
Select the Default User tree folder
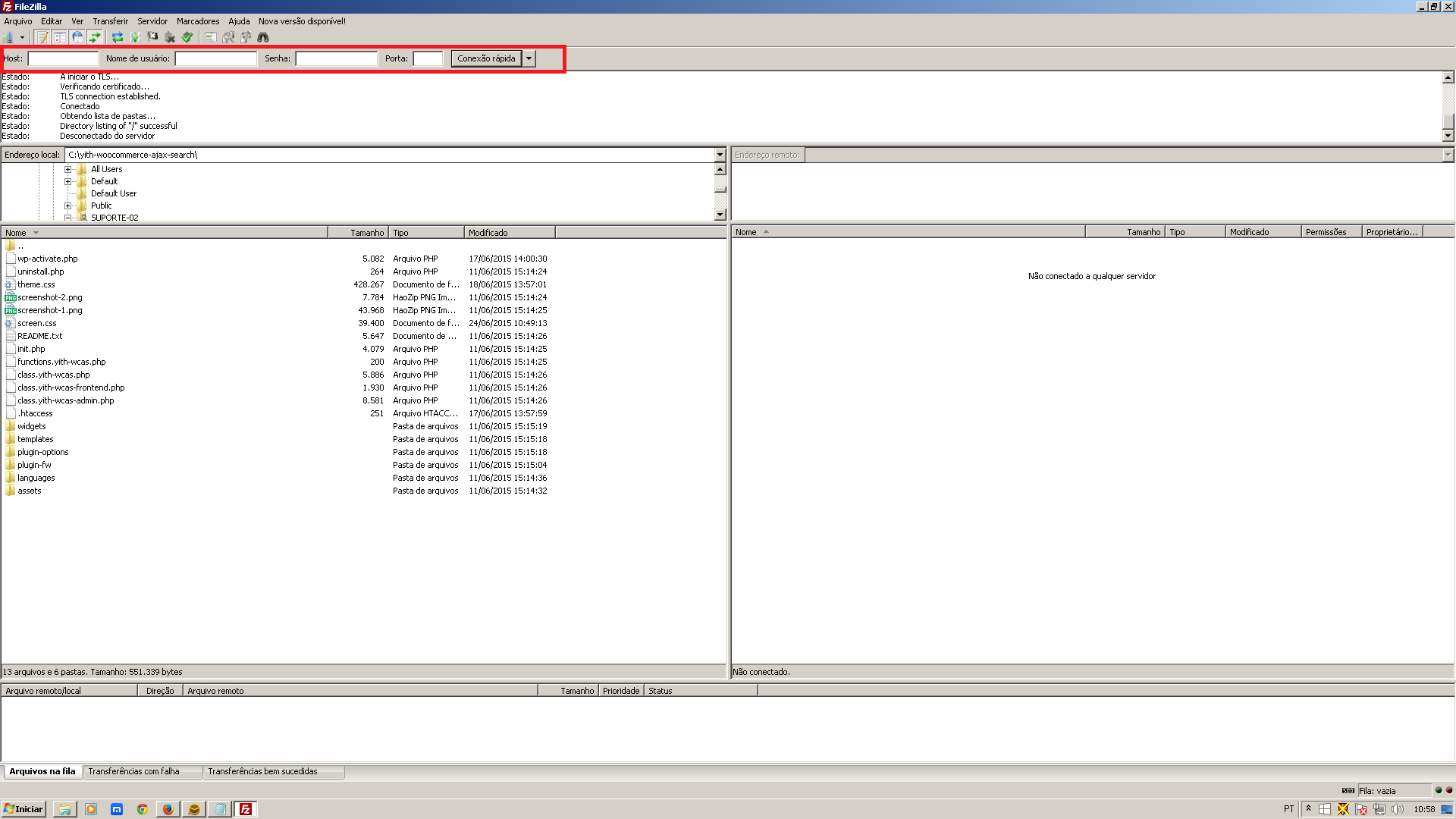click(x=114, y=193)
